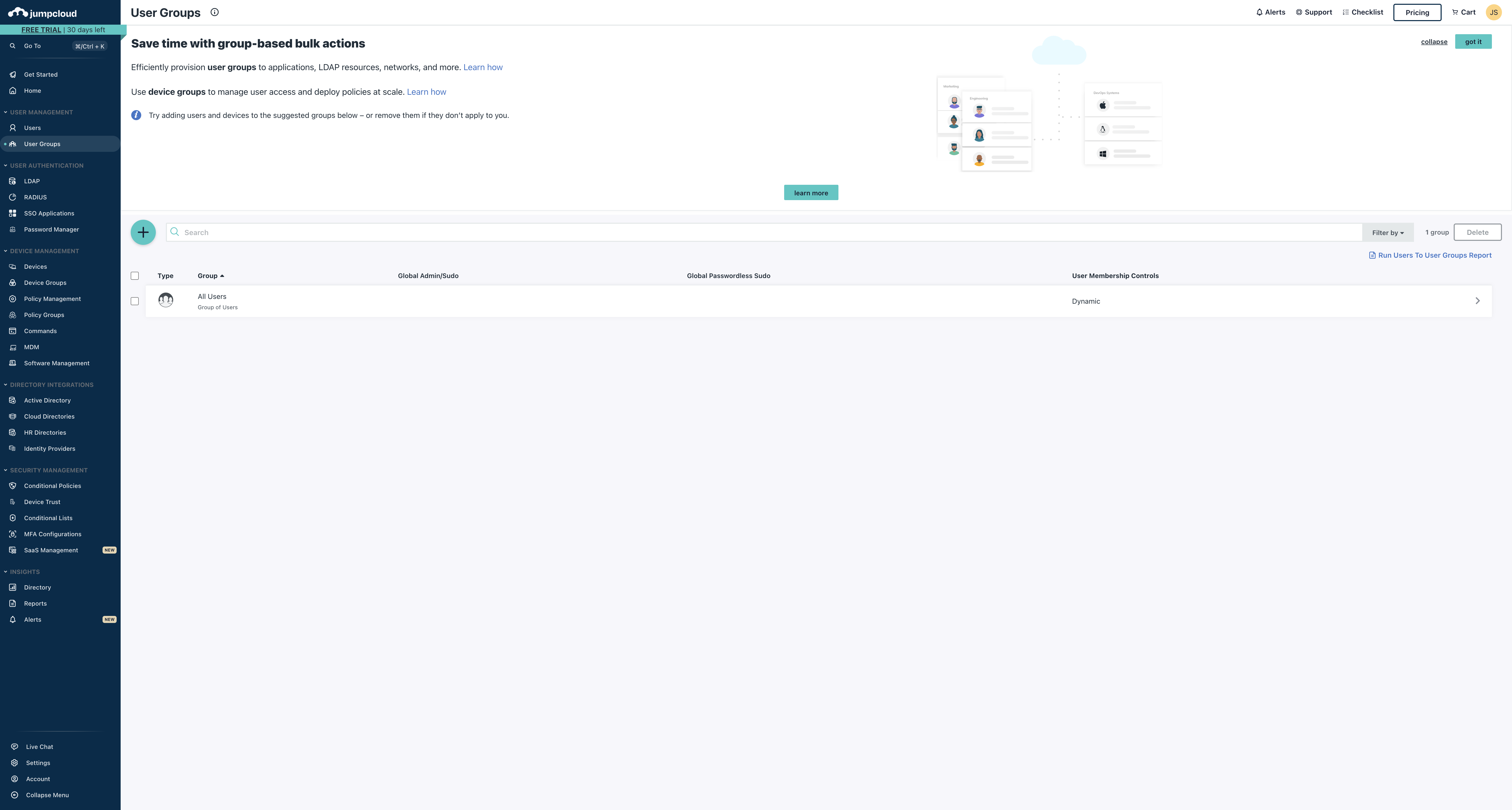This screenshot has height=810, width=1512.
Task: Click the MDM sidebar icon
Action: tap(12, 347)
